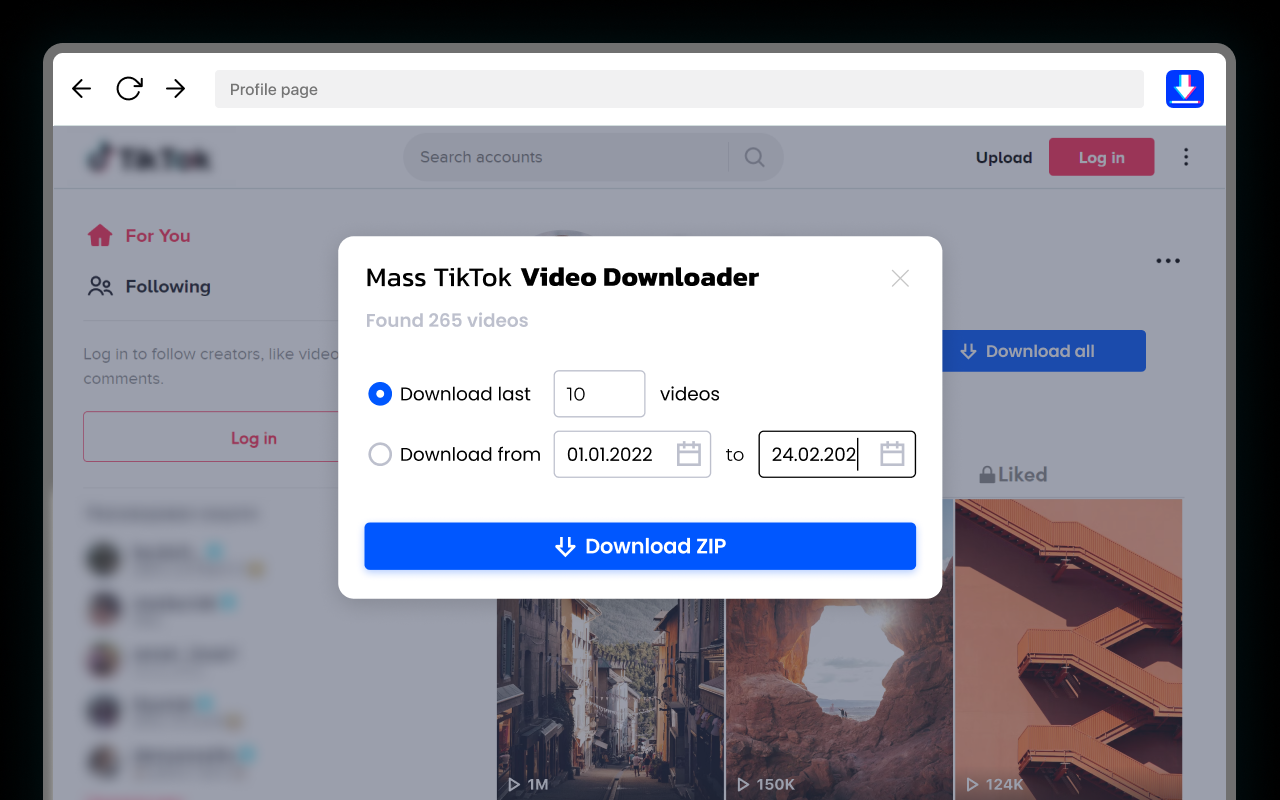Select the Download from date range option

(x=380, y=454)
